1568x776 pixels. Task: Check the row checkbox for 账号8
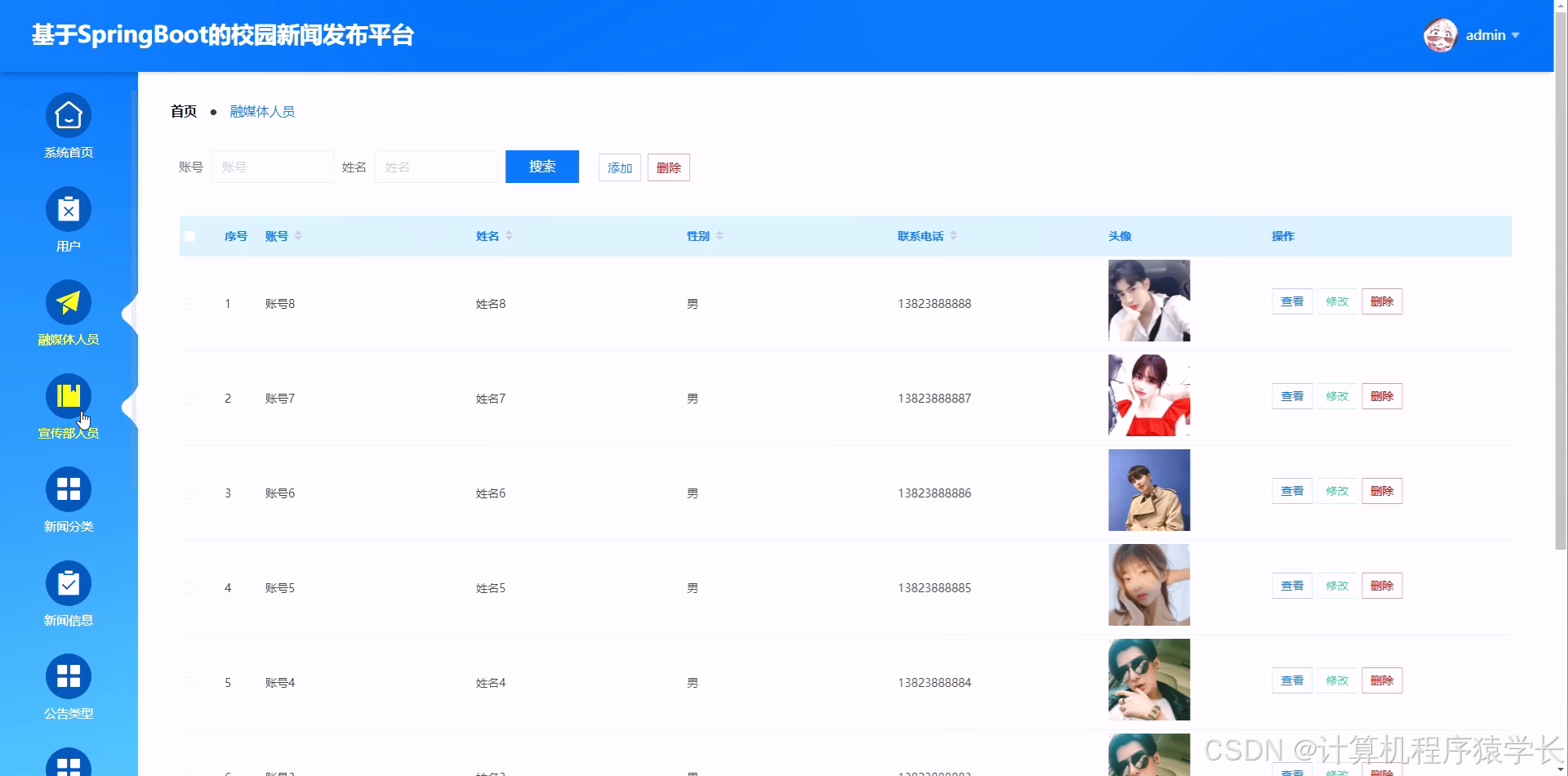189,303
